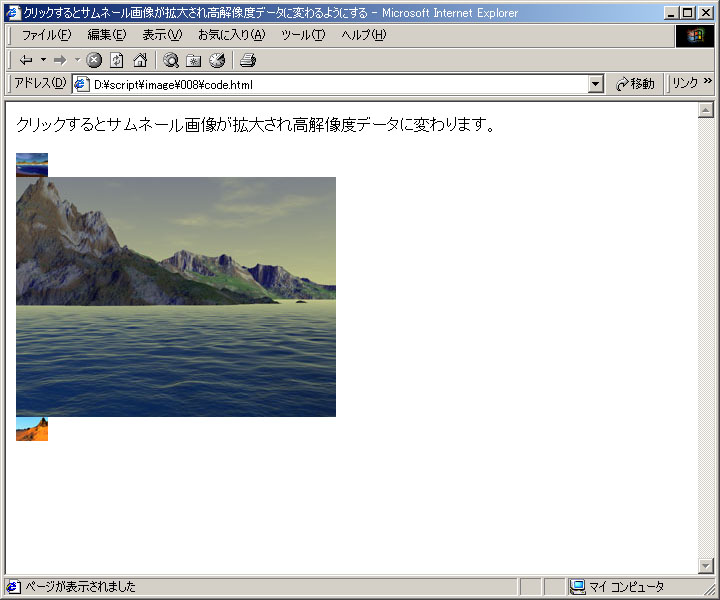Image resolution: width=720 pixels, height=600 pixels.
Task: Open the ツール(T) menu
Action: click(x=303, y=35)
